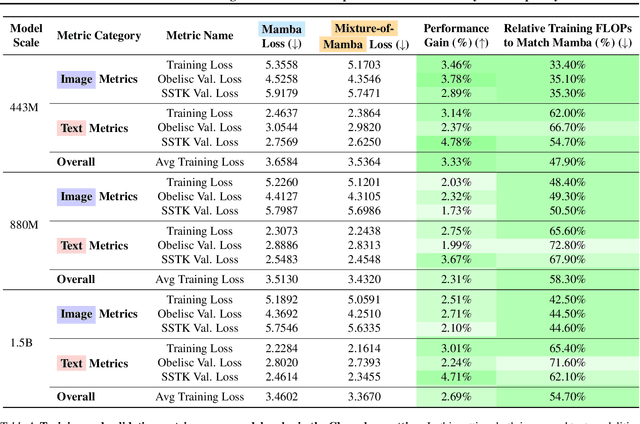This screenshot has width=640, height=424.
Task: Select the 2.69% overall performance gain cell
Action: point(456,396)
